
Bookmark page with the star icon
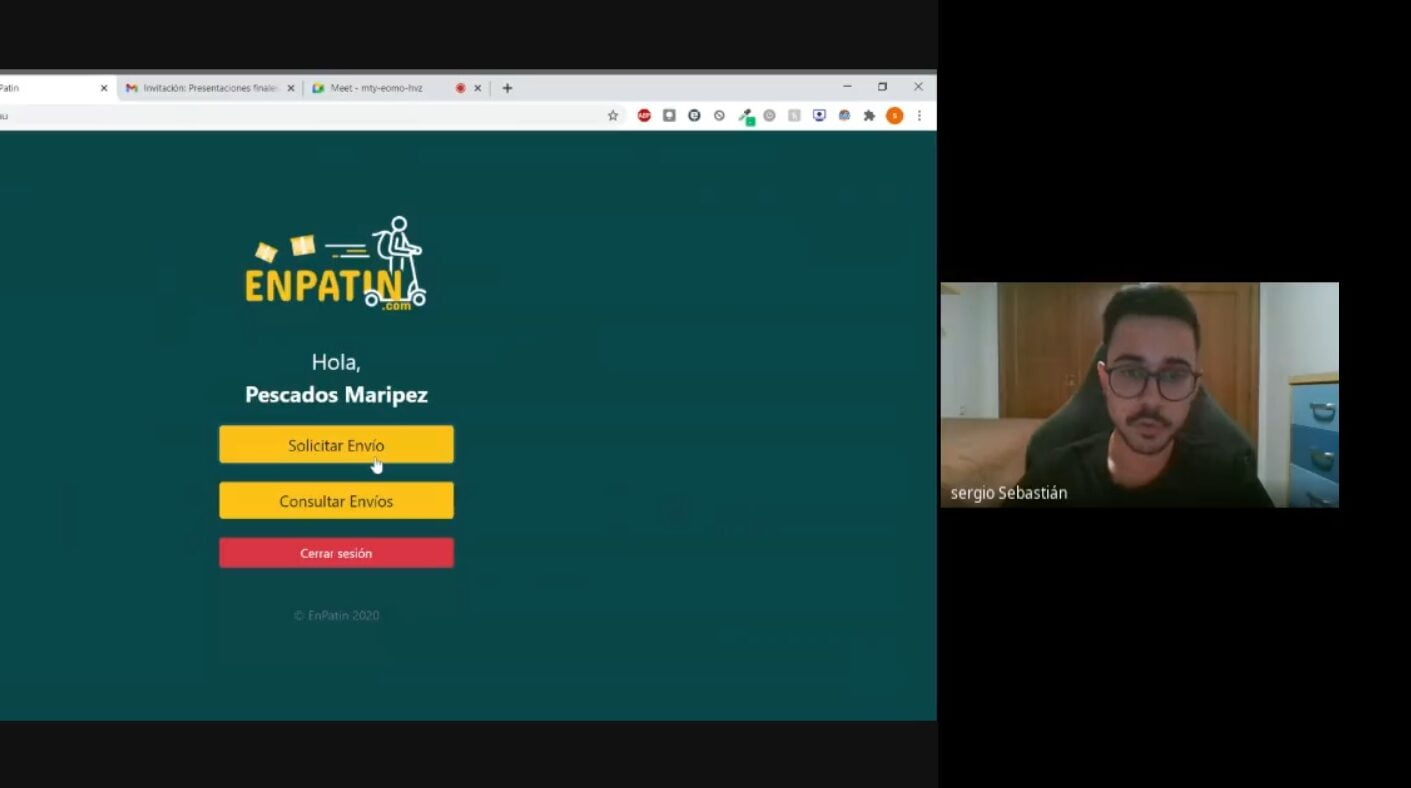coord(613,116)
